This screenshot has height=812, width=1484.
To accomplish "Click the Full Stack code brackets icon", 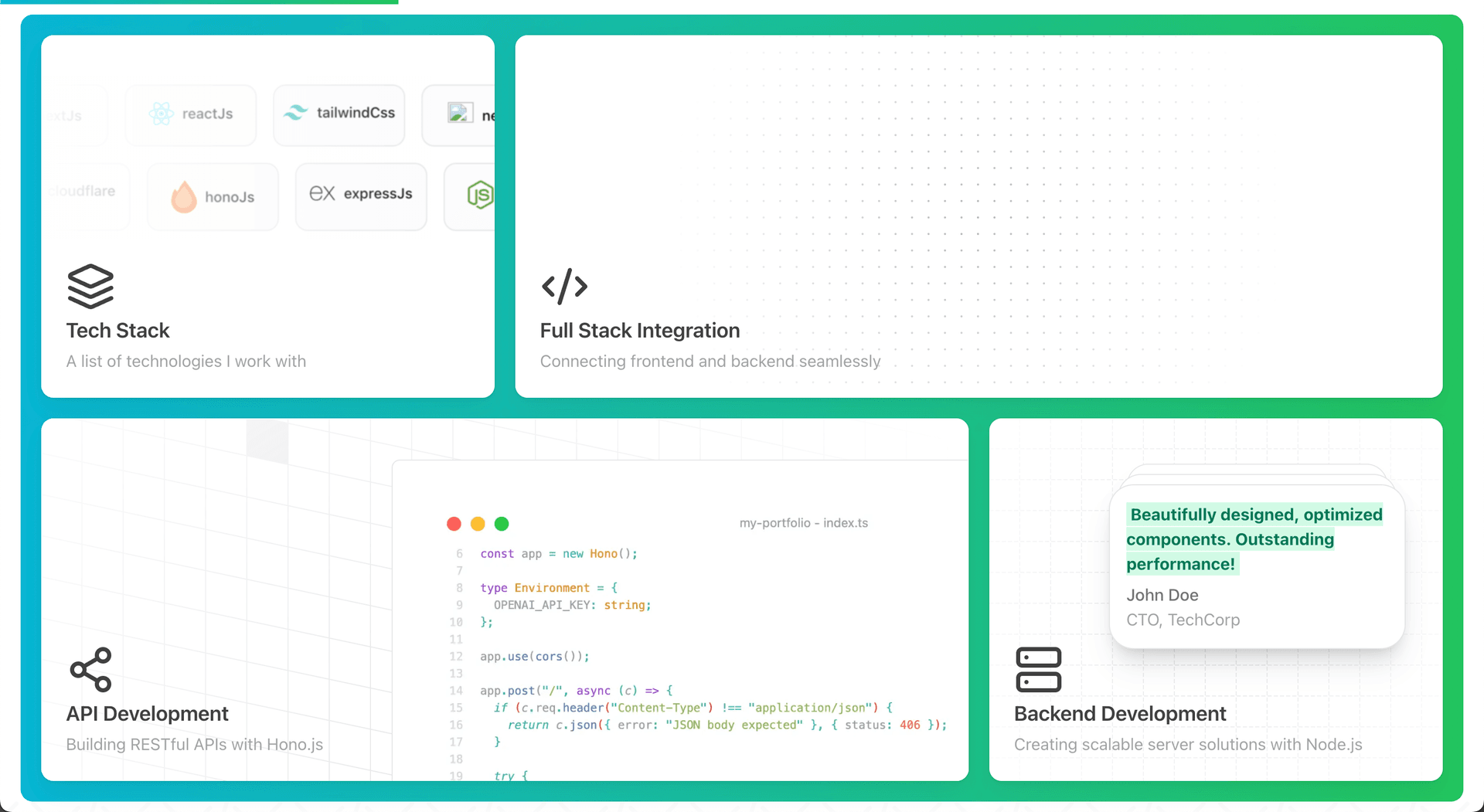I will coord(564,286).
